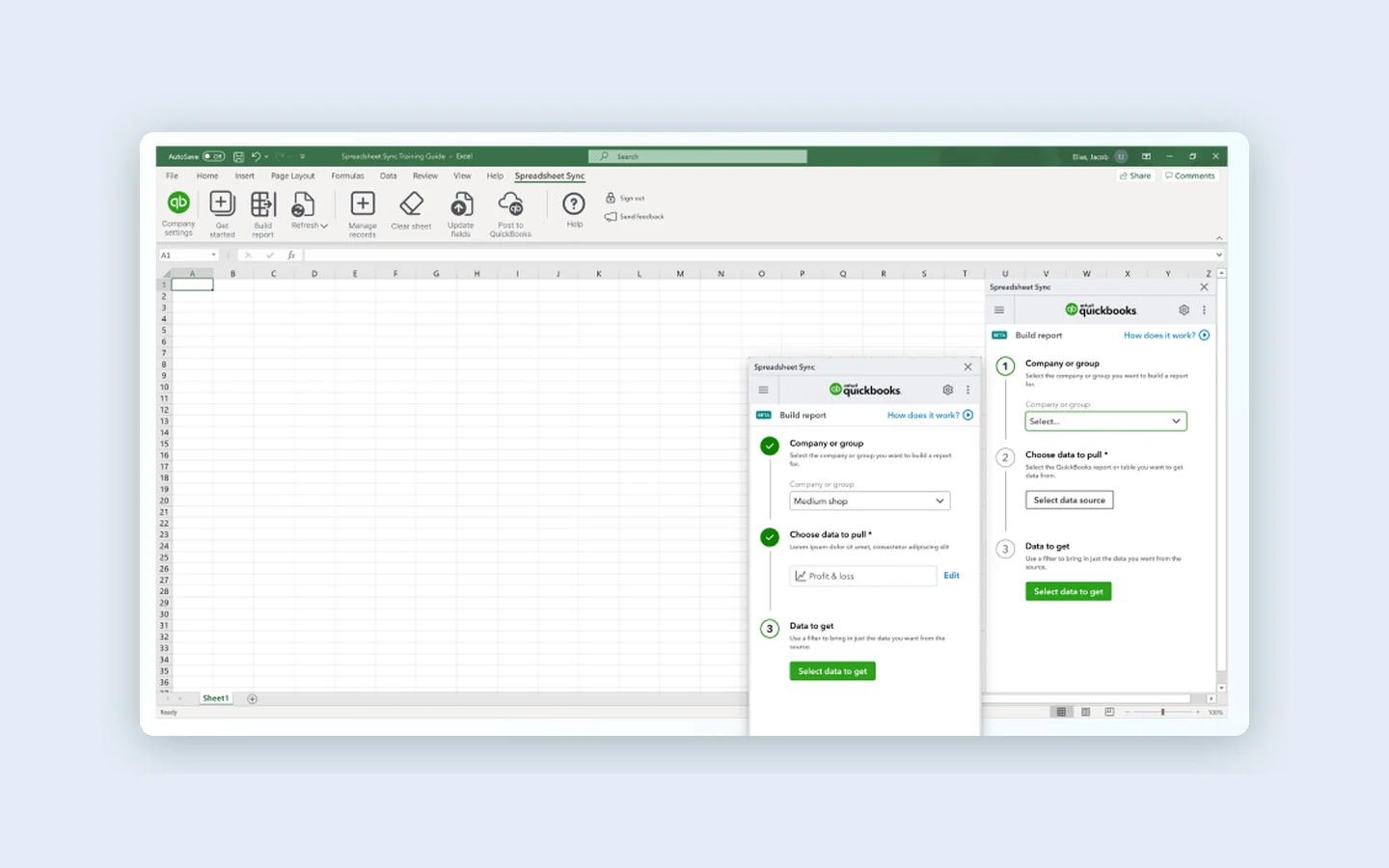1389x868 pixels.
Task: Toggle the AutoSave switch
Action: click(213, 156)
